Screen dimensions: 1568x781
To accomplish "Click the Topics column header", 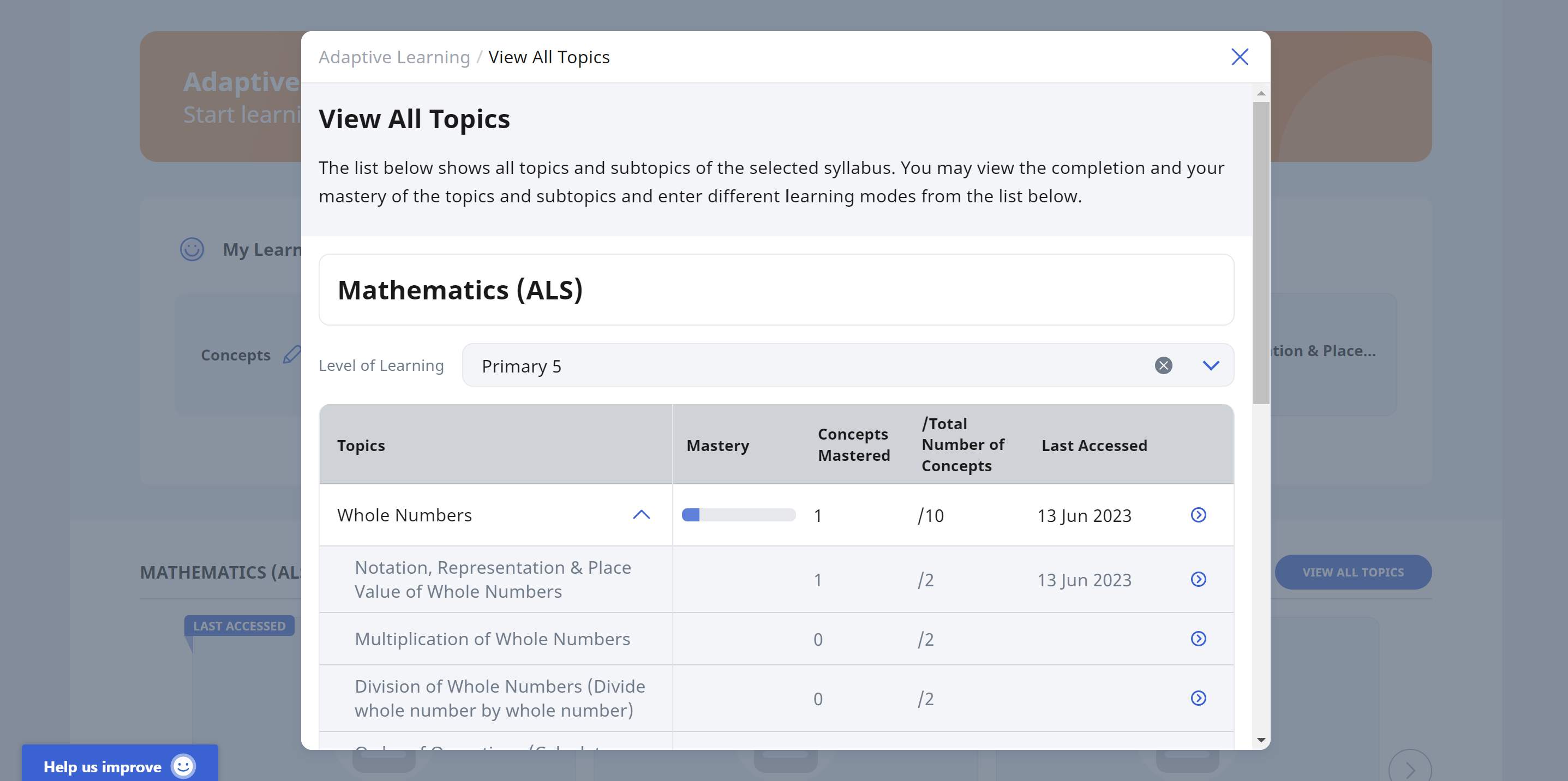I will [x=361, y=445].
